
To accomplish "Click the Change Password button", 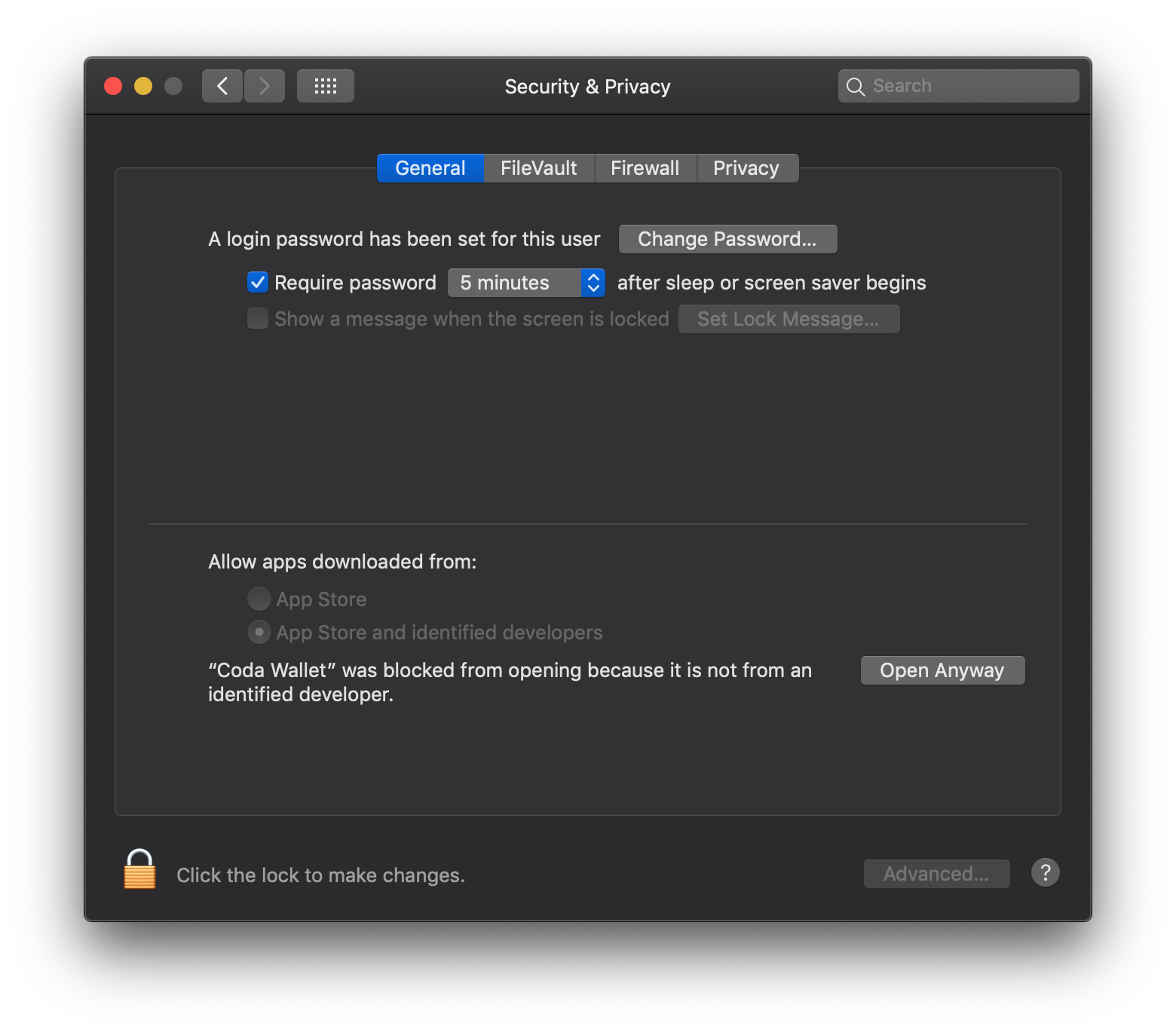I will pyautogui.click(x=728, y=239).
